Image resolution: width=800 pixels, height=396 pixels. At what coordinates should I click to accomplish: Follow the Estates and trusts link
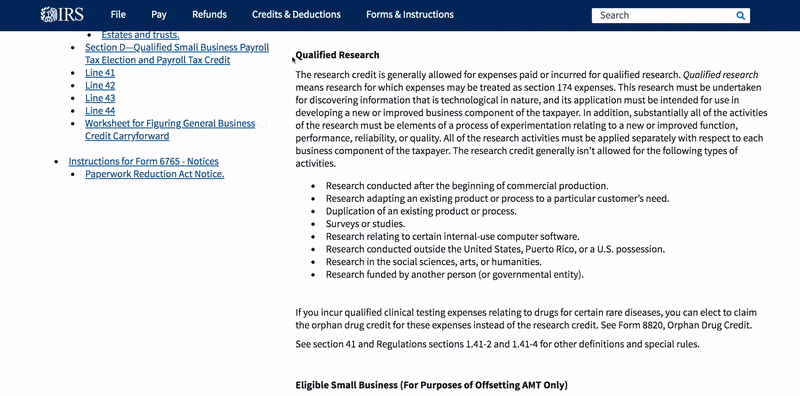(140, 35)
